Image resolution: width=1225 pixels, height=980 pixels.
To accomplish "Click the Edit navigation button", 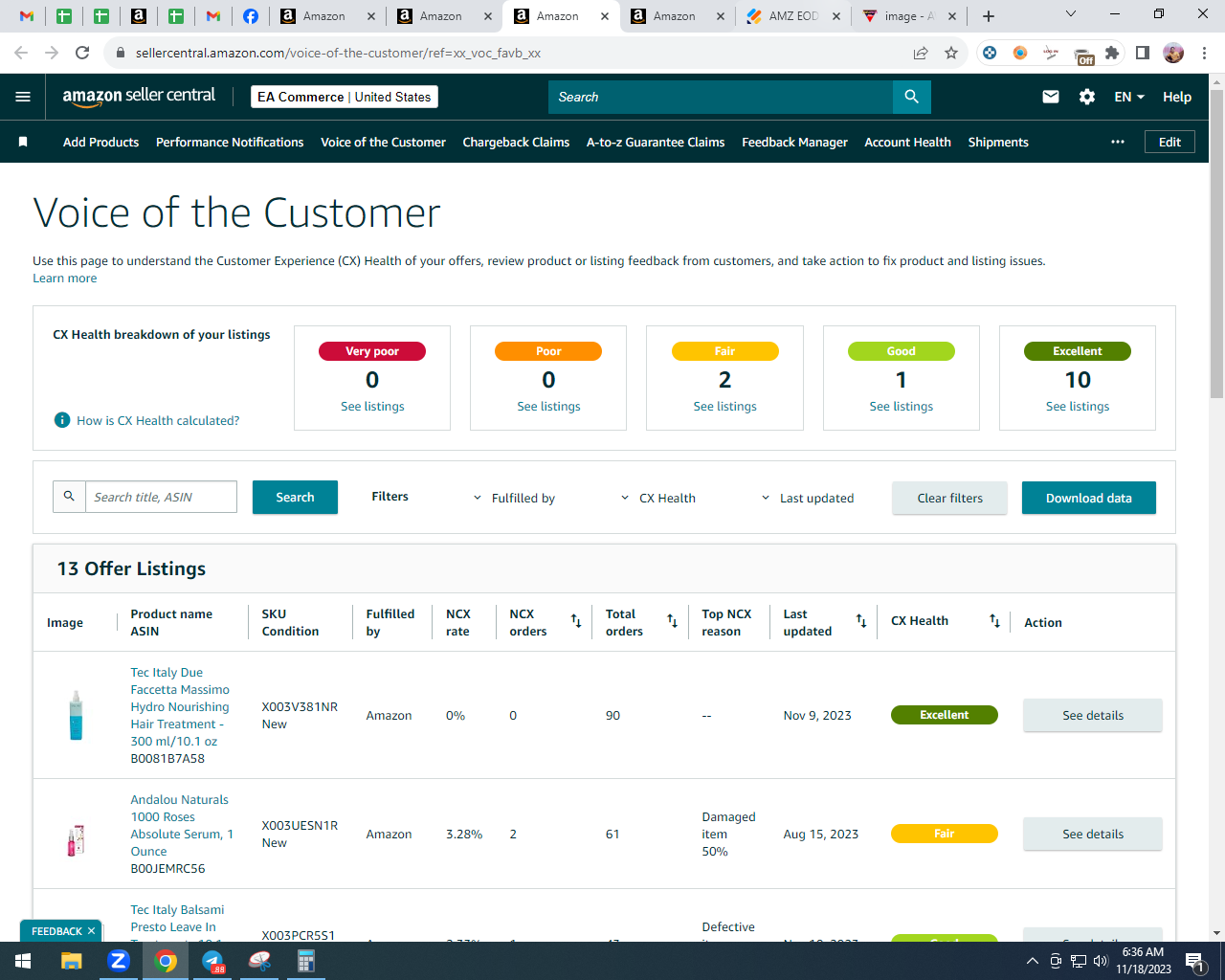I will click(x=1169, y=142).
